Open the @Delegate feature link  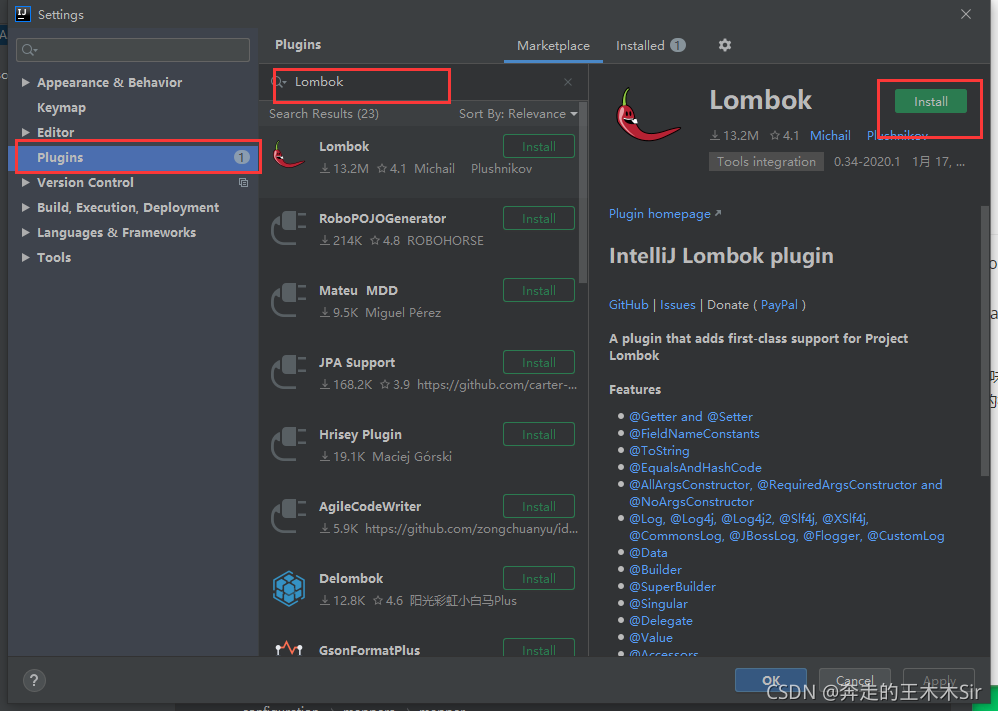(661, 621)
